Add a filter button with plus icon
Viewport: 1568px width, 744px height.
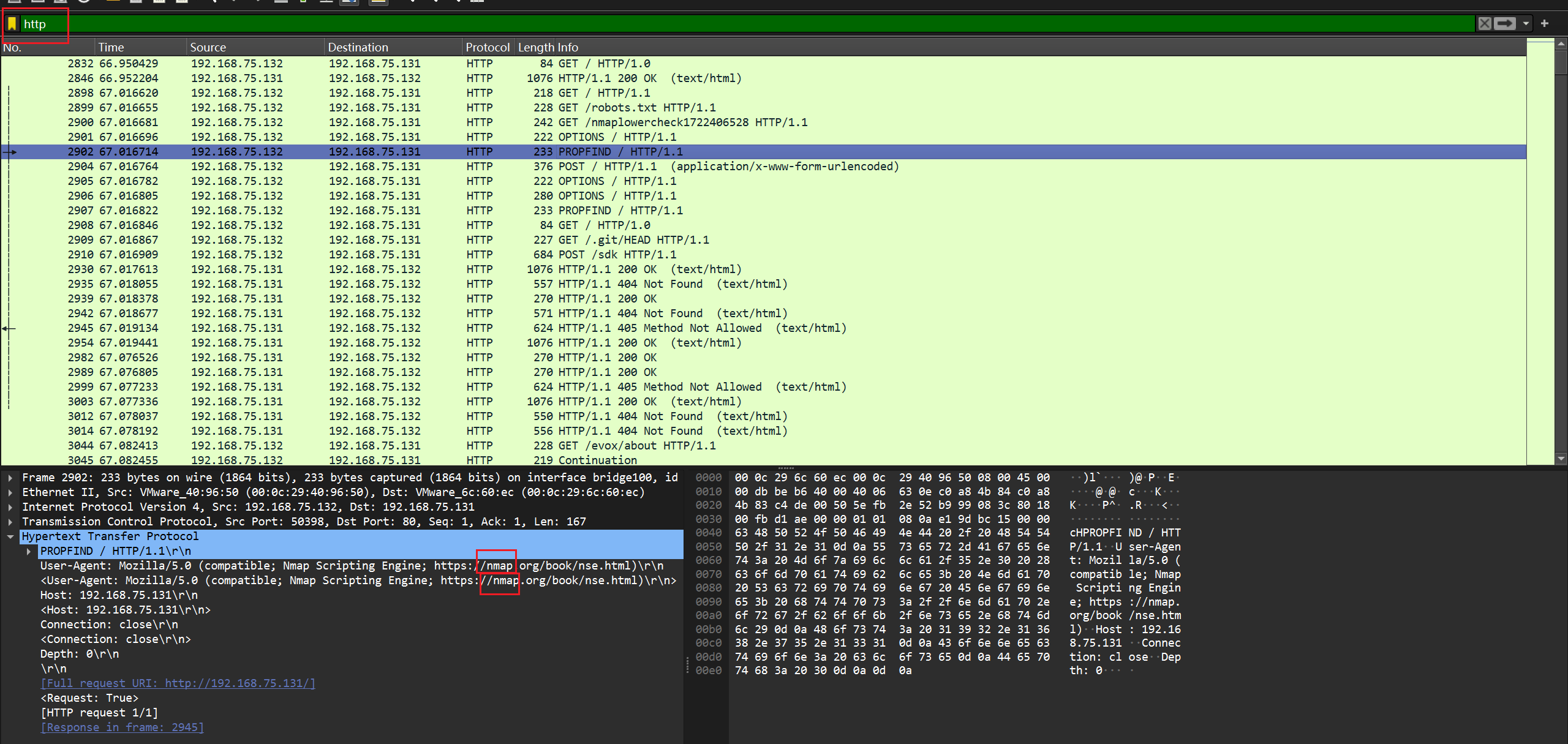tap(1545, 24)
